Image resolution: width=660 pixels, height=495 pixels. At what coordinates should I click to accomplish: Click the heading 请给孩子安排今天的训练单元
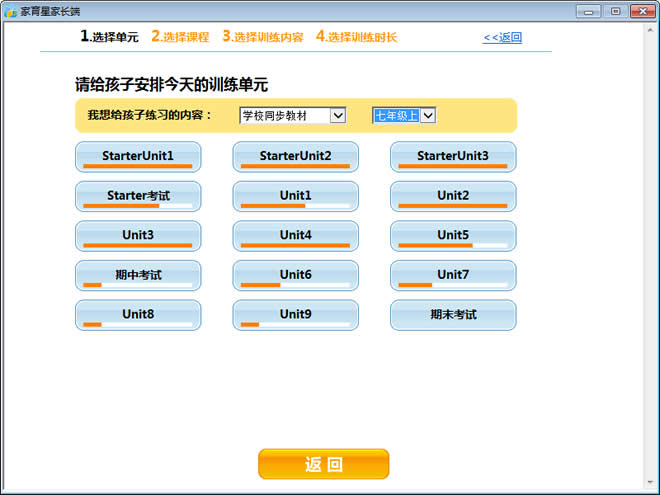171,85
